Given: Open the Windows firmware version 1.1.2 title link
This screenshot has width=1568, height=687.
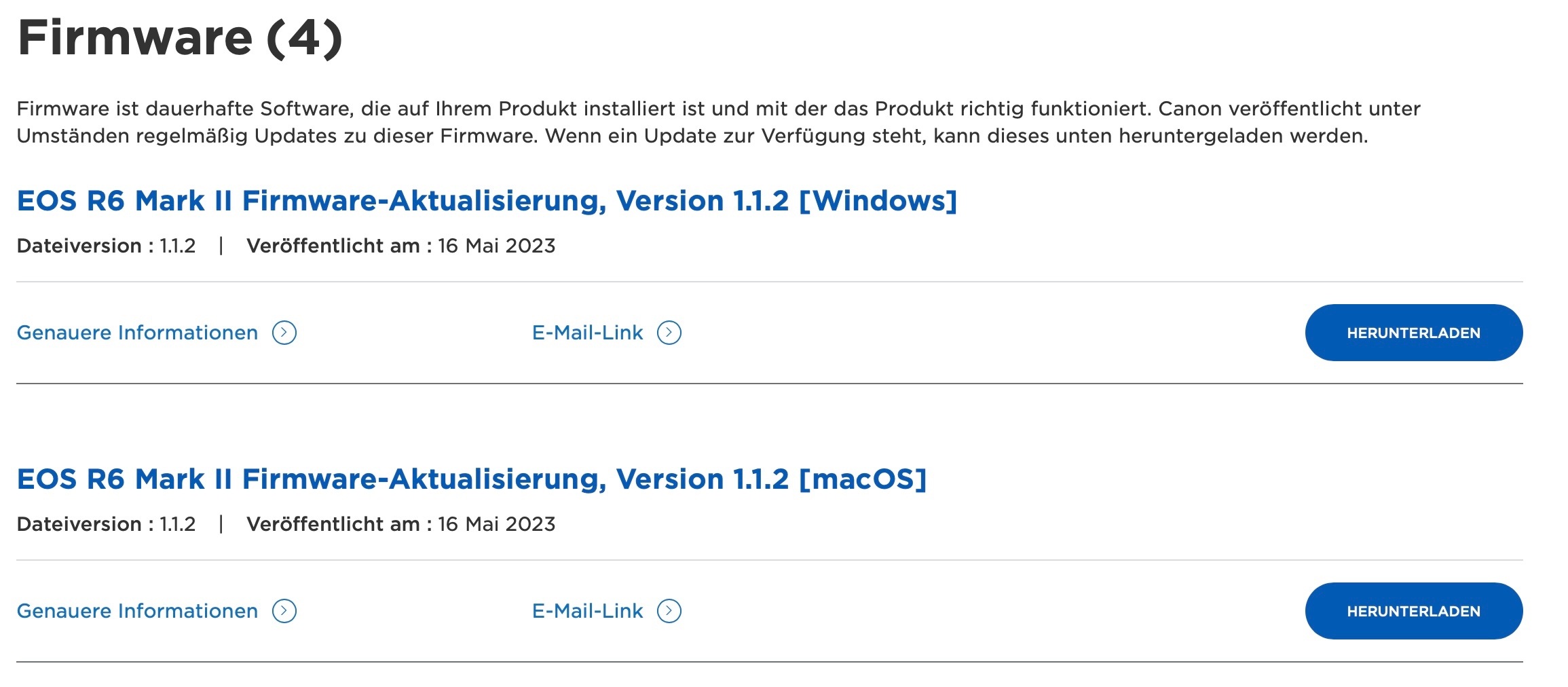Looking at the screenshot, I should point(487,201).
